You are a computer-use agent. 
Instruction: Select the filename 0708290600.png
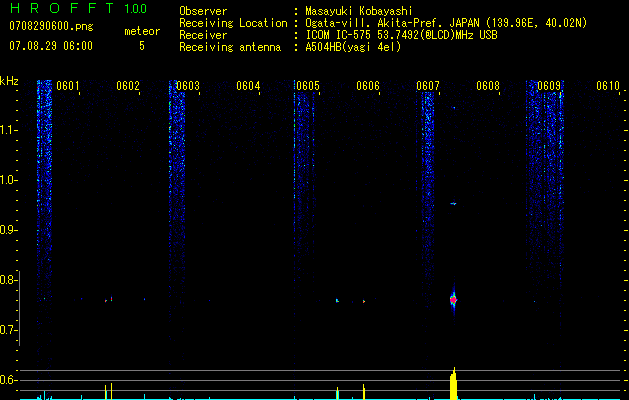(x=51, y=26)
